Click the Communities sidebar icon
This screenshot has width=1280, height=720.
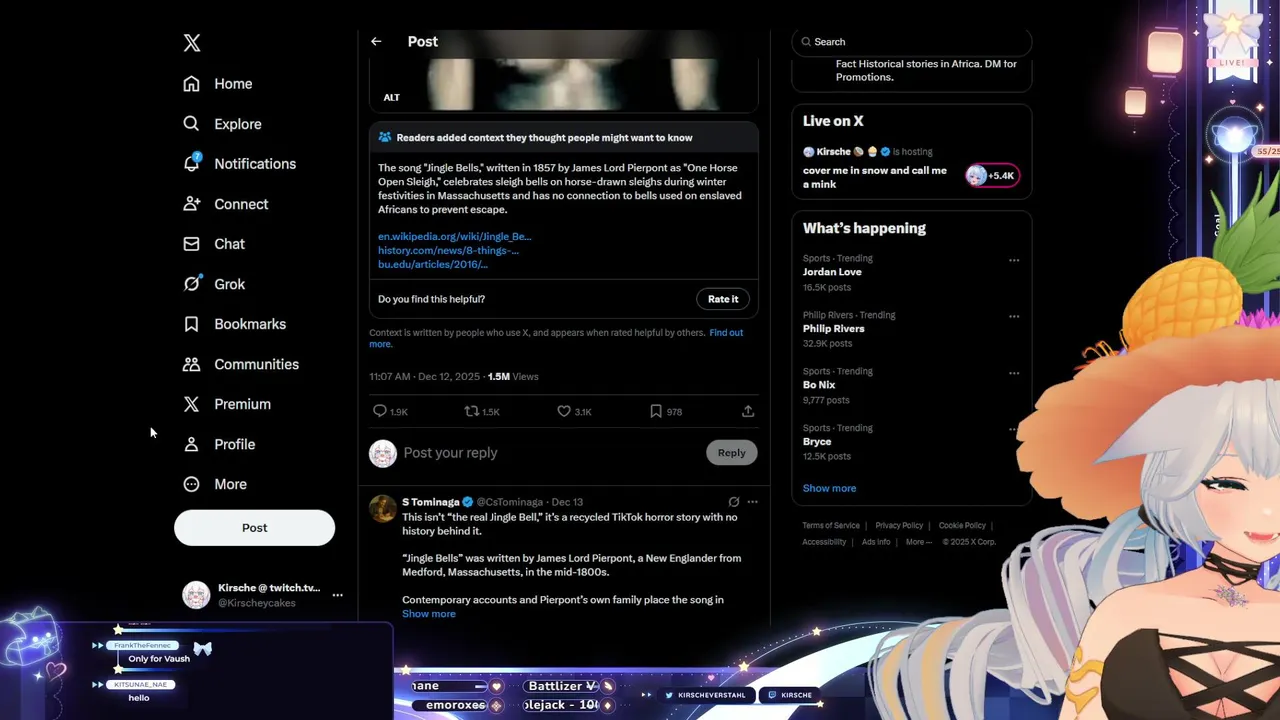click(191, 364)
